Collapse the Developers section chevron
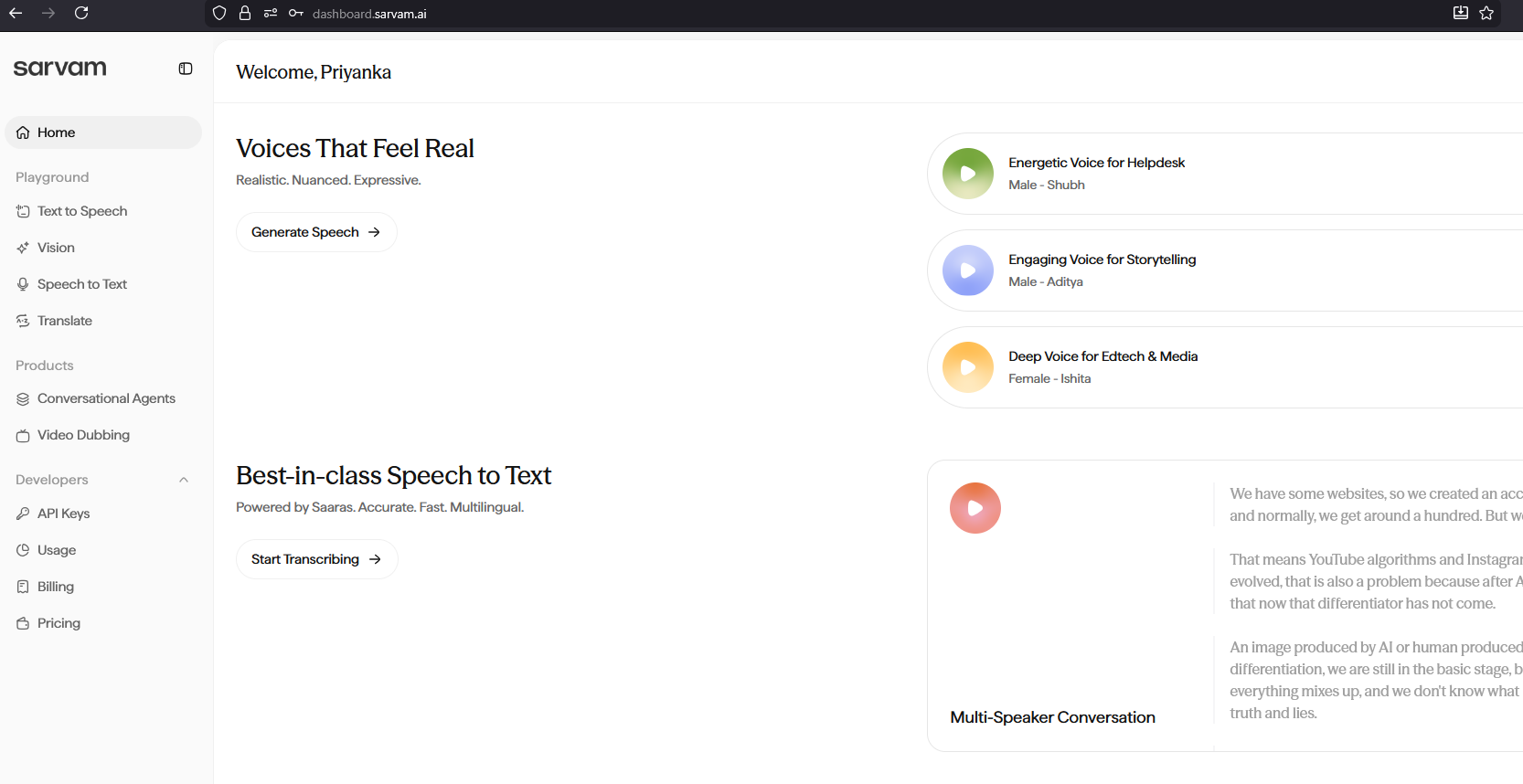Image resolution: width=1523 pixels, height=784 pixels. click(x=184, y=480)
